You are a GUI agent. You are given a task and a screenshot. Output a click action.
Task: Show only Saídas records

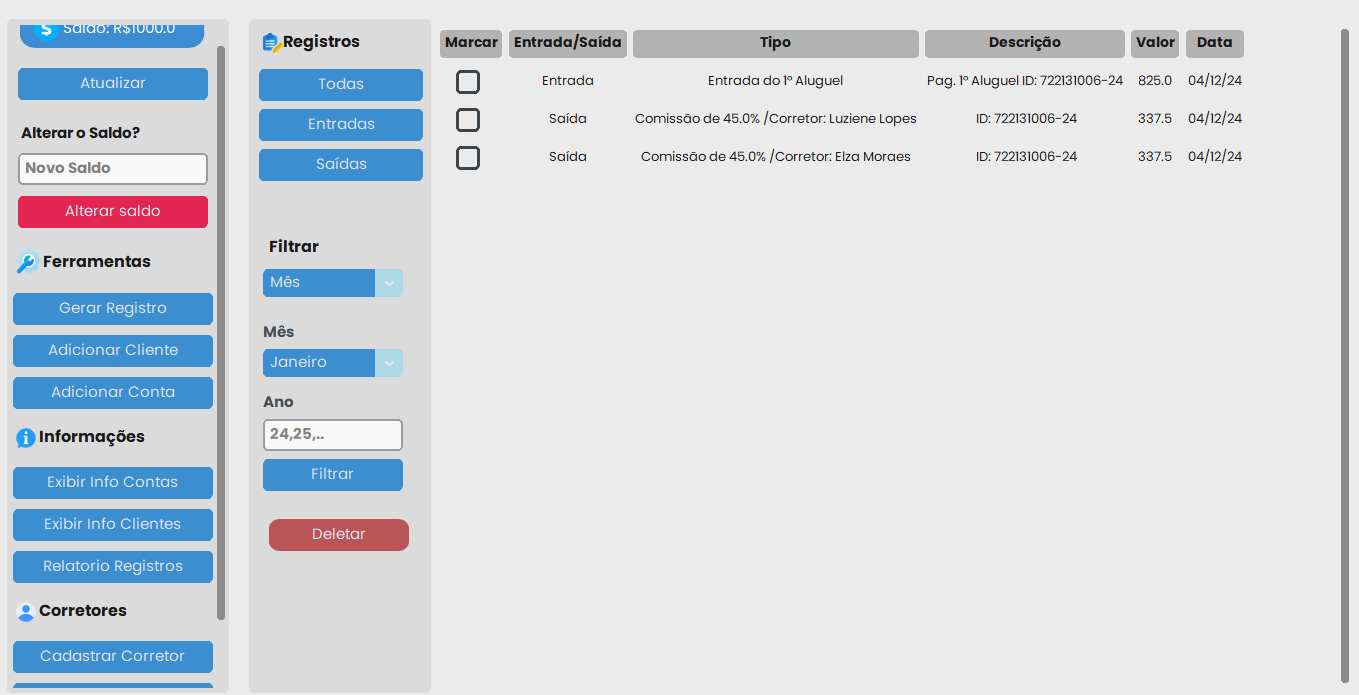[340, 165]
